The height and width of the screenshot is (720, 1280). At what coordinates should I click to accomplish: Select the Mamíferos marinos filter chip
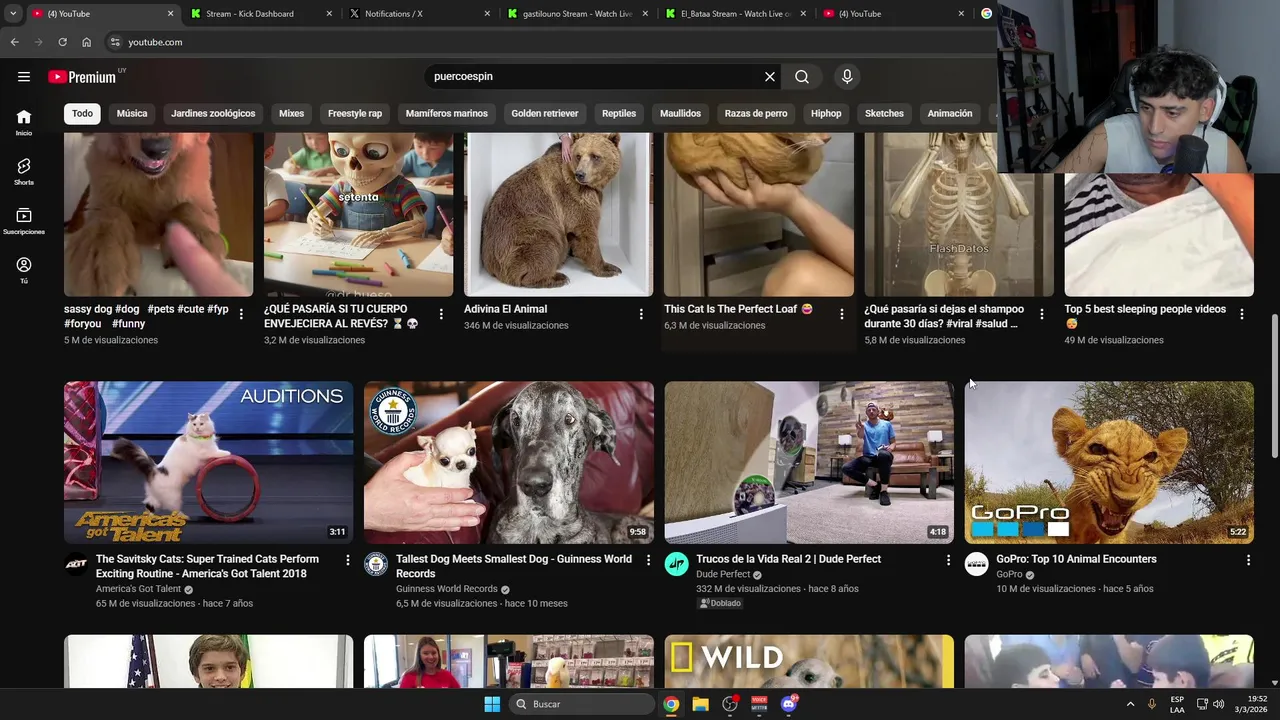click(x=447, y=113)
